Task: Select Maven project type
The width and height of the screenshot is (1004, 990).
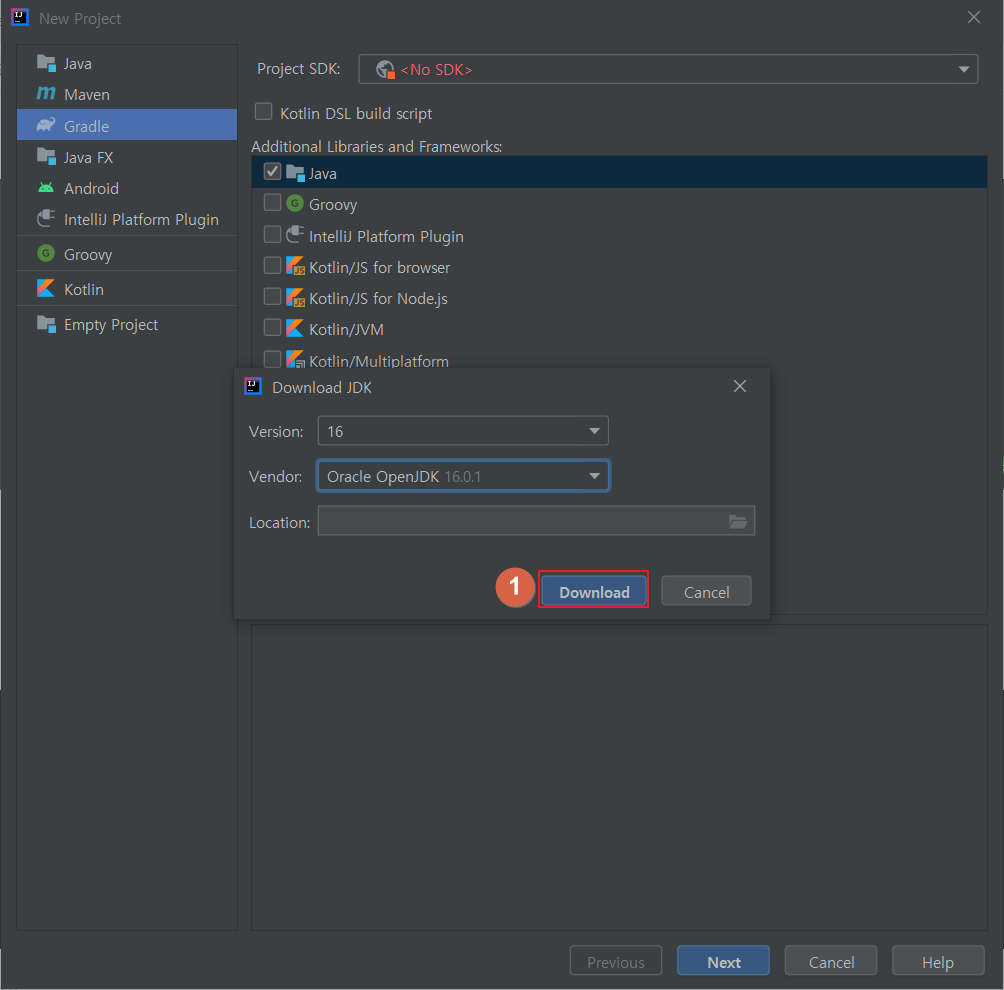Action: [127, 94]
